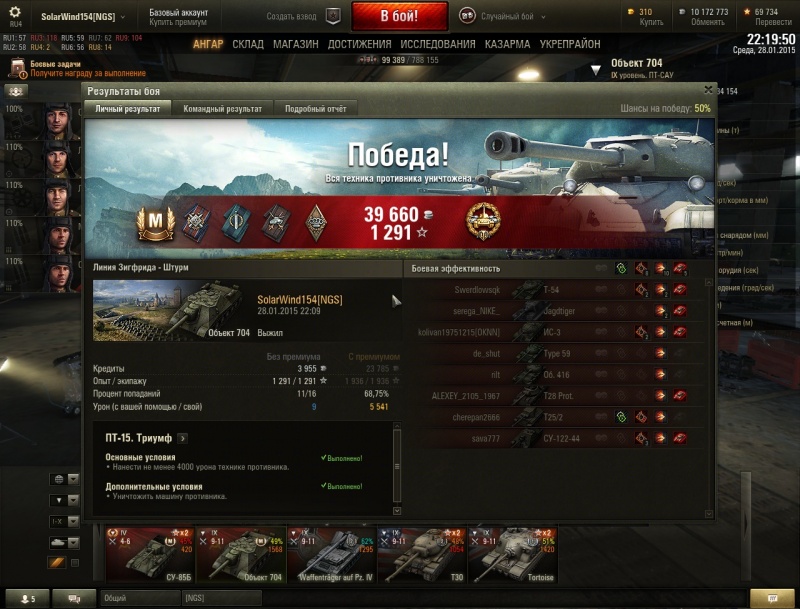
Task: Click the platoon emblem beside Создать взвод
Action: 333,16
